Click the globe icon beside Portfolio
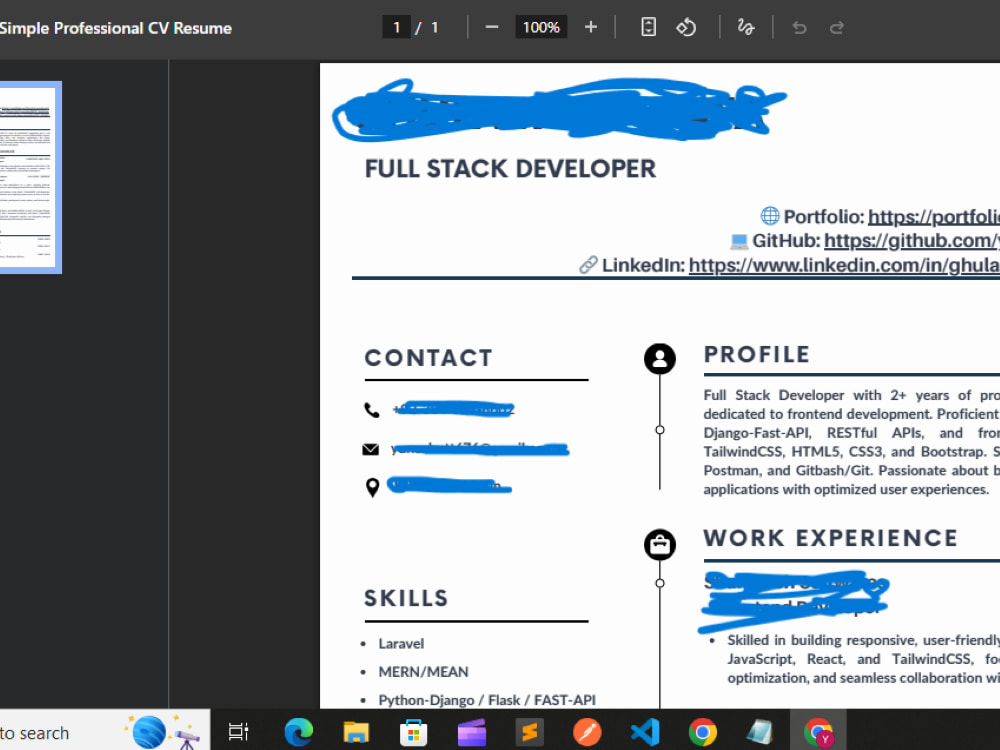This screenshot has height=750, width=1000. tap(770, 216)
